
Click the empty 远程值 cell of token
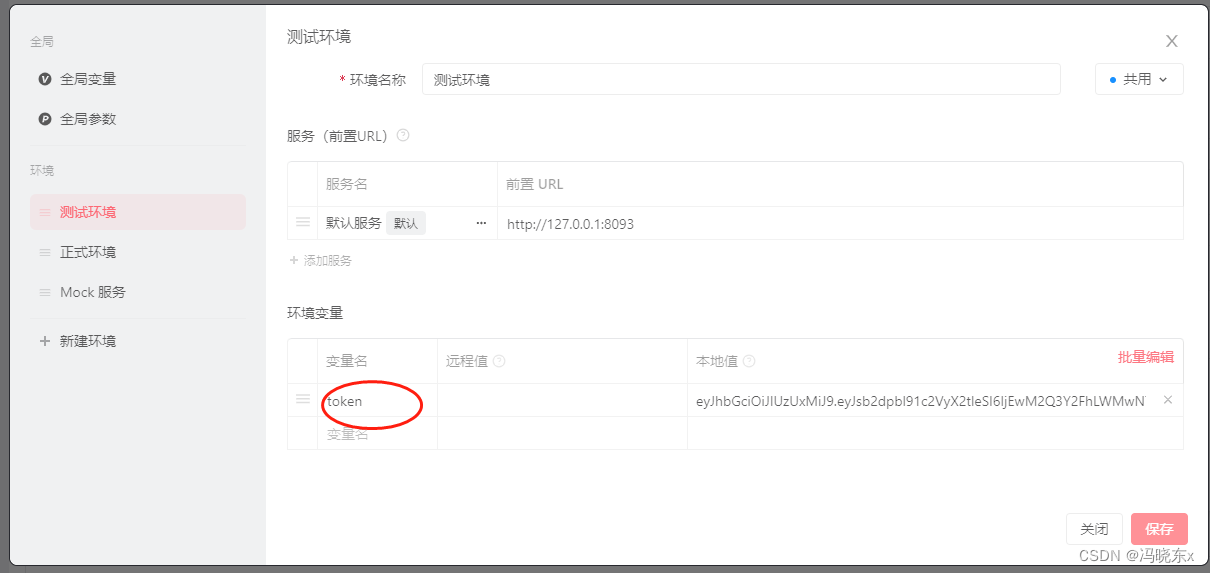(562, 401)
